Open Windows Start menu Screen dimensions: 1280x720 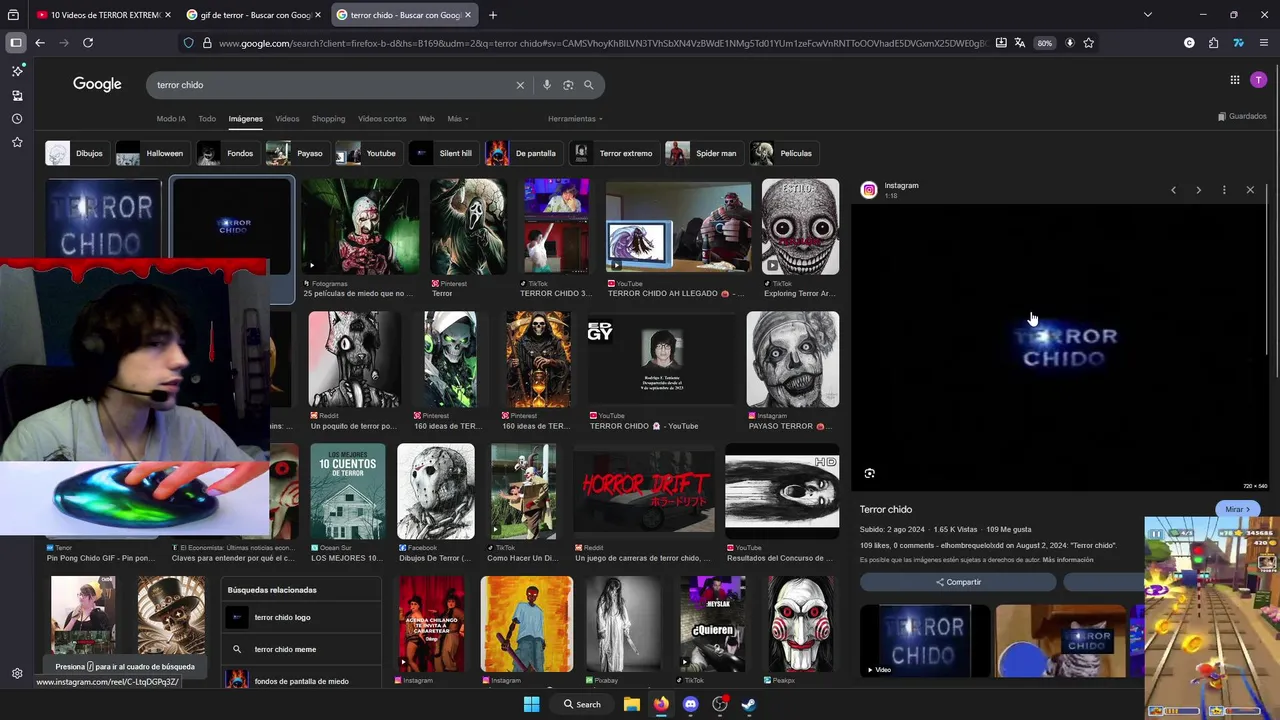[532, 704]
